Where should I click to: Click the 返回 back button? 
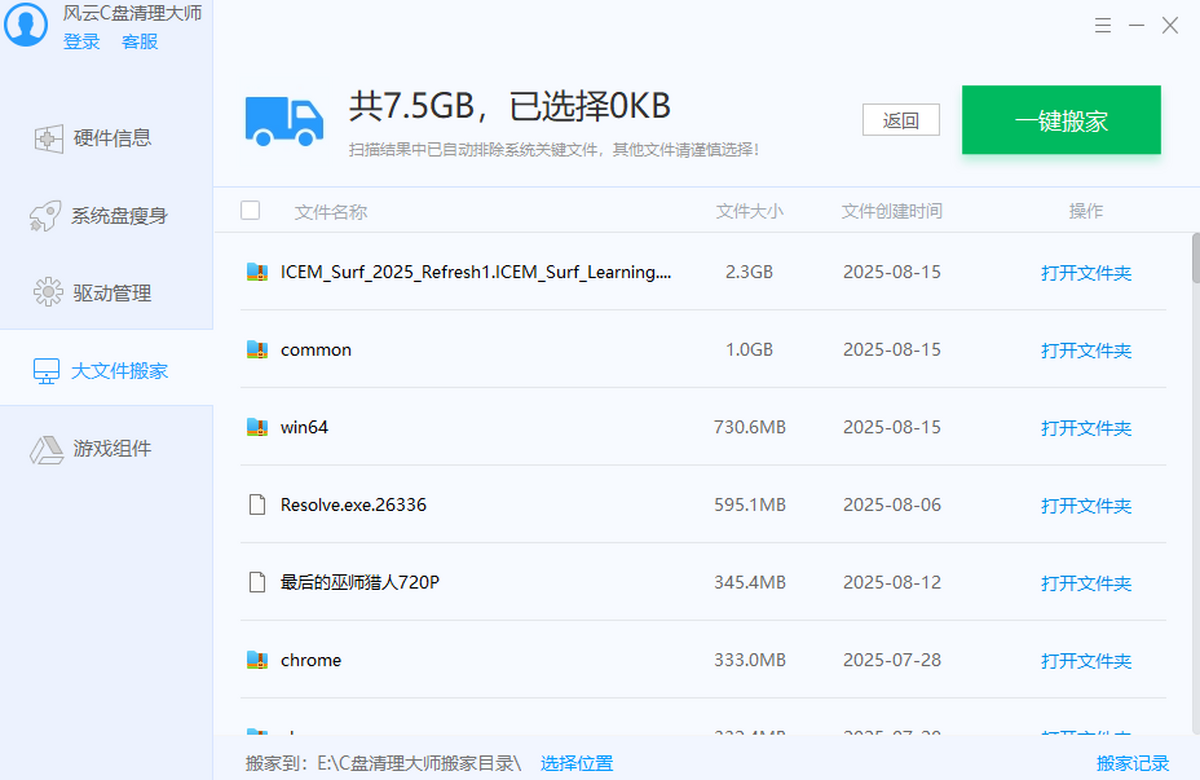click(901, 121)
